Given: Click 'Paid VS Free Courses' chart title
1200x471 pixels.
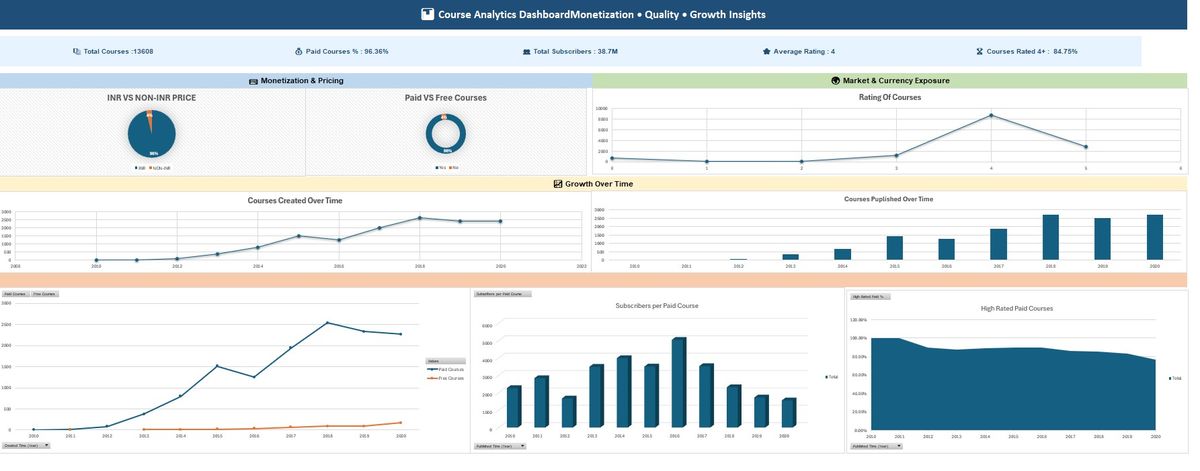Looking at the screenshot, I should pyautogui.click(x=445, y=98).
